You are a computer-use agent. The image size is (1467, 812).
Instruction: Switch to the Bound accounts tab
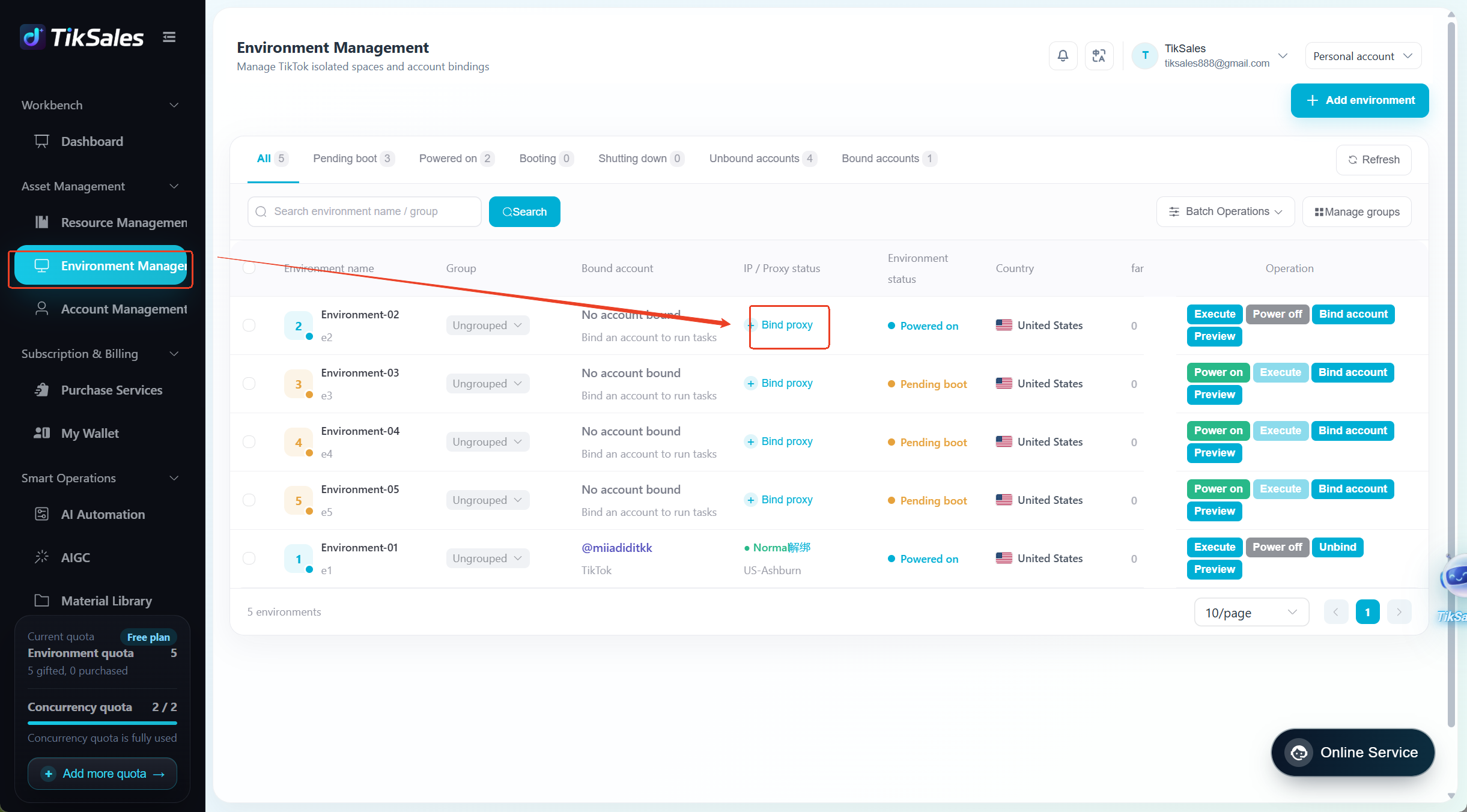[x=889, y=159]
